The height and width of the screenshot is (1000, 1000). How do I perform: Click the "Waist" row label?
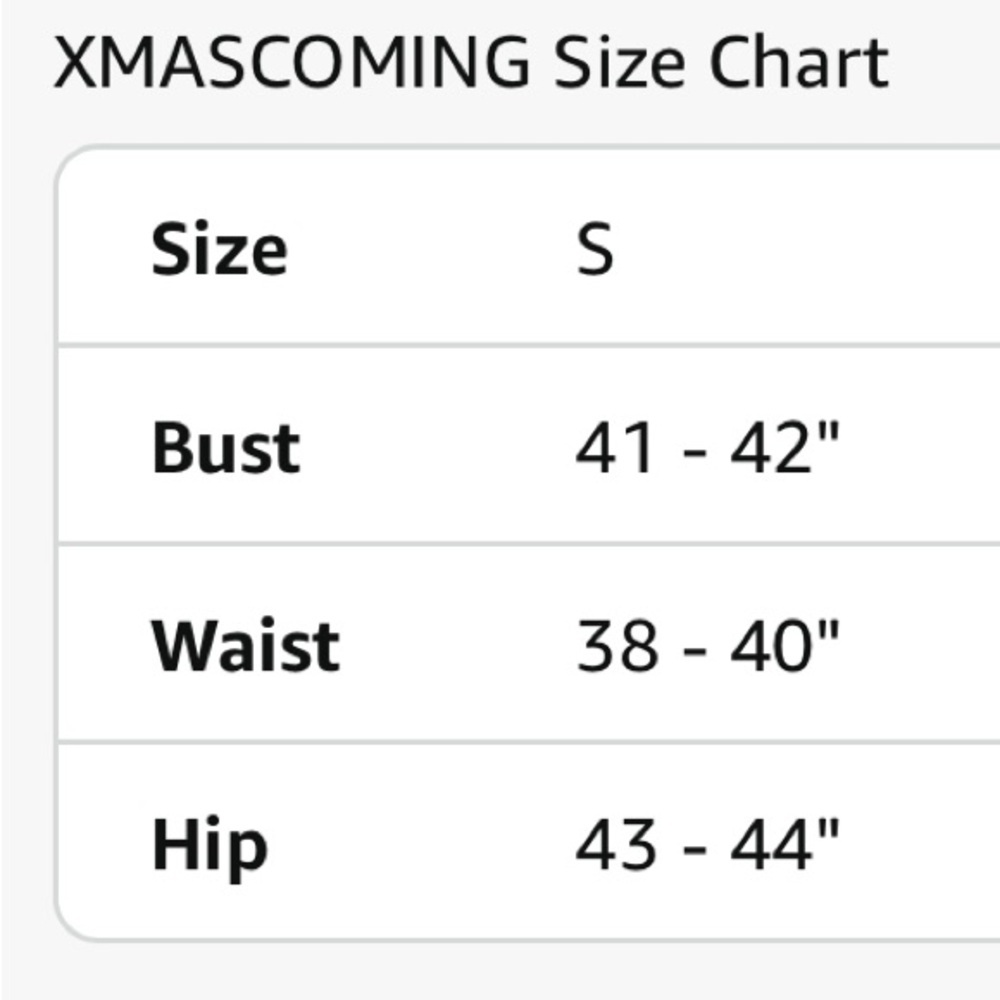pyautogui.click(x=245, y=646)
